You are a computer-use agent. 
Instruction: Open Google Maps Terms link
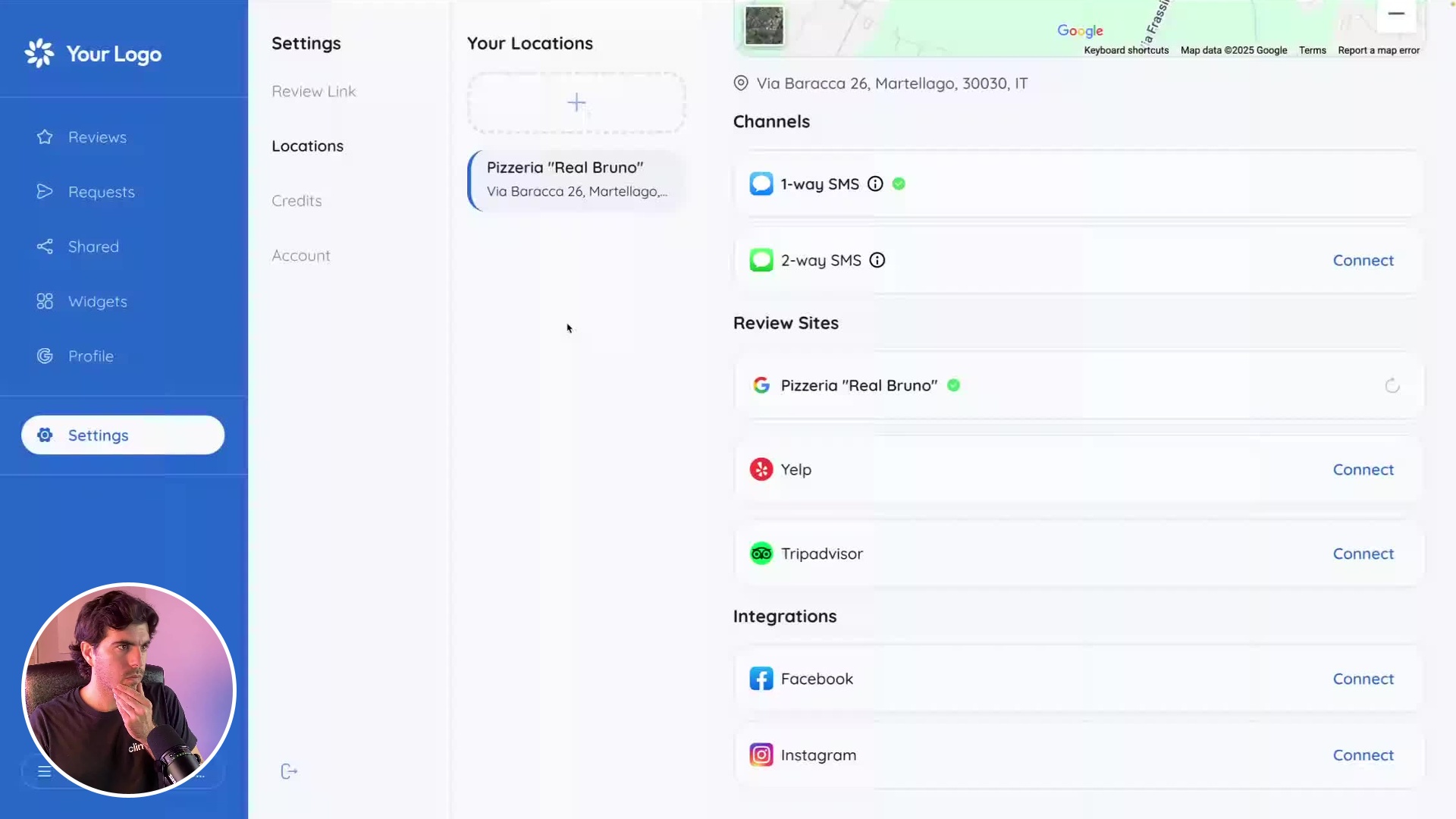pos(1312,51)
